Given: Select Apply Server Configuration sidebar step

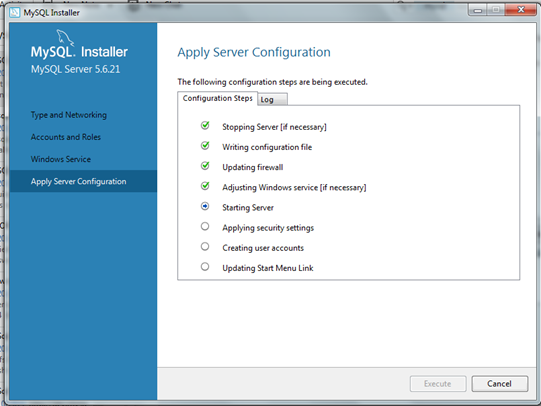Looking at the screenshot, I should pyautogui.click(x=83, y=181).
